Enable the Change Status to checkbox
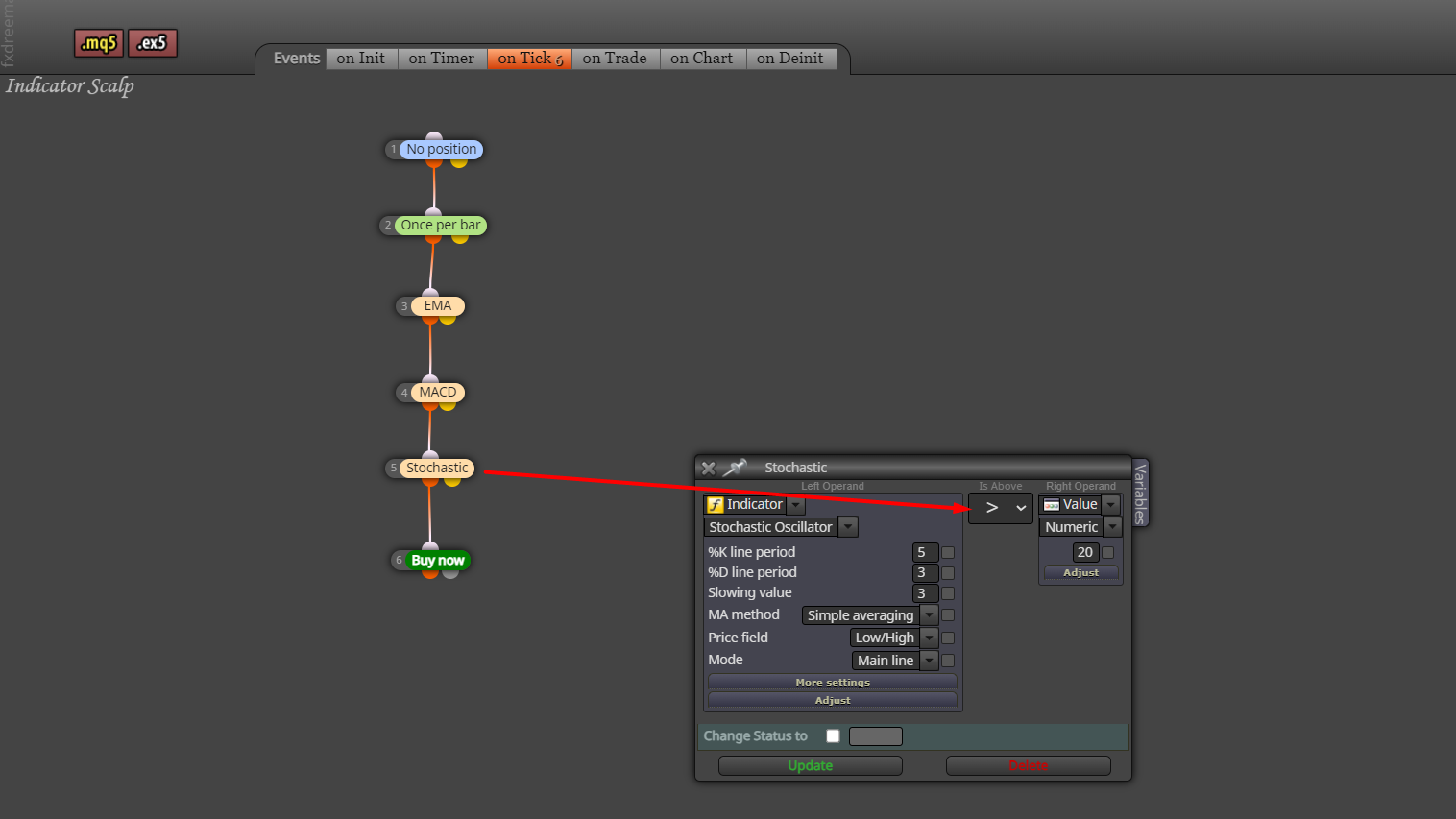This screenshot has height=819, width=1456. tap(833, 736)
